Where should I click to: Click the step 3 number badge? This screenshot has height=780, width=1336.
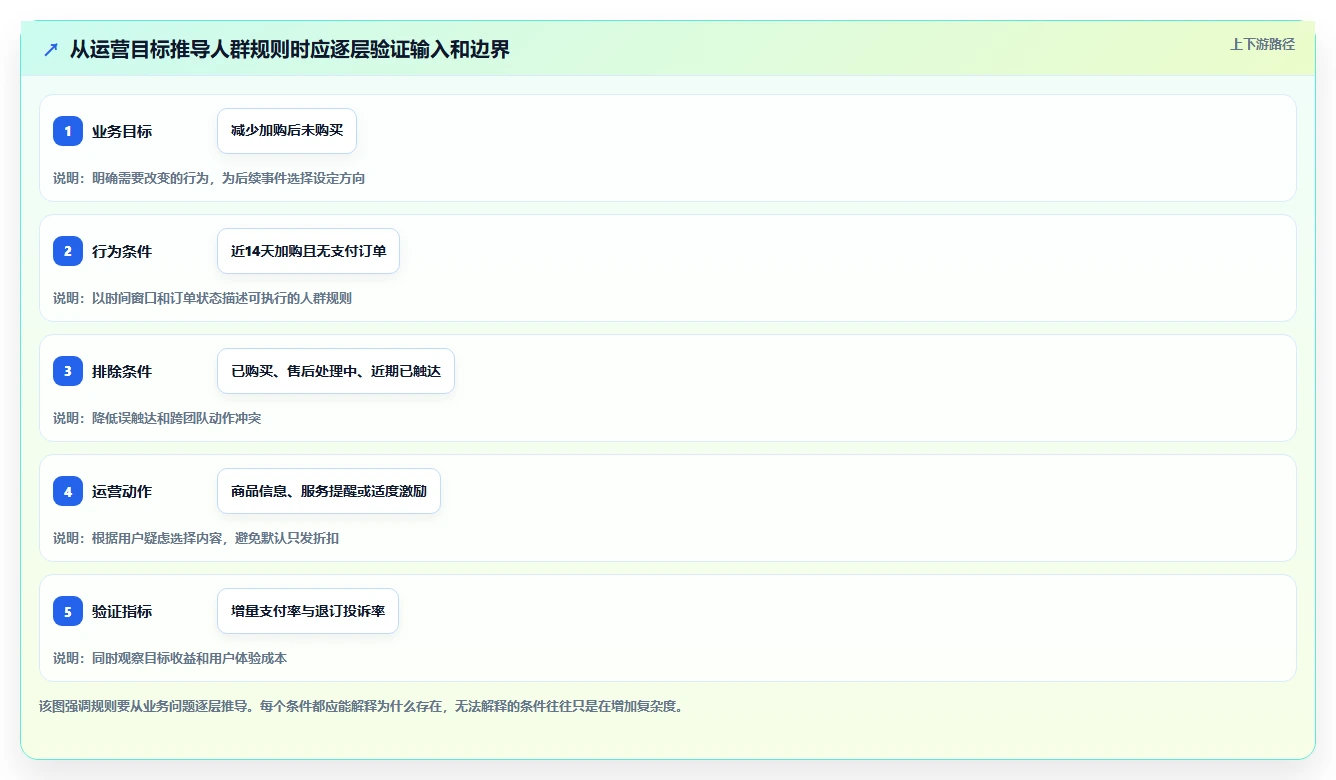[68, 371]
